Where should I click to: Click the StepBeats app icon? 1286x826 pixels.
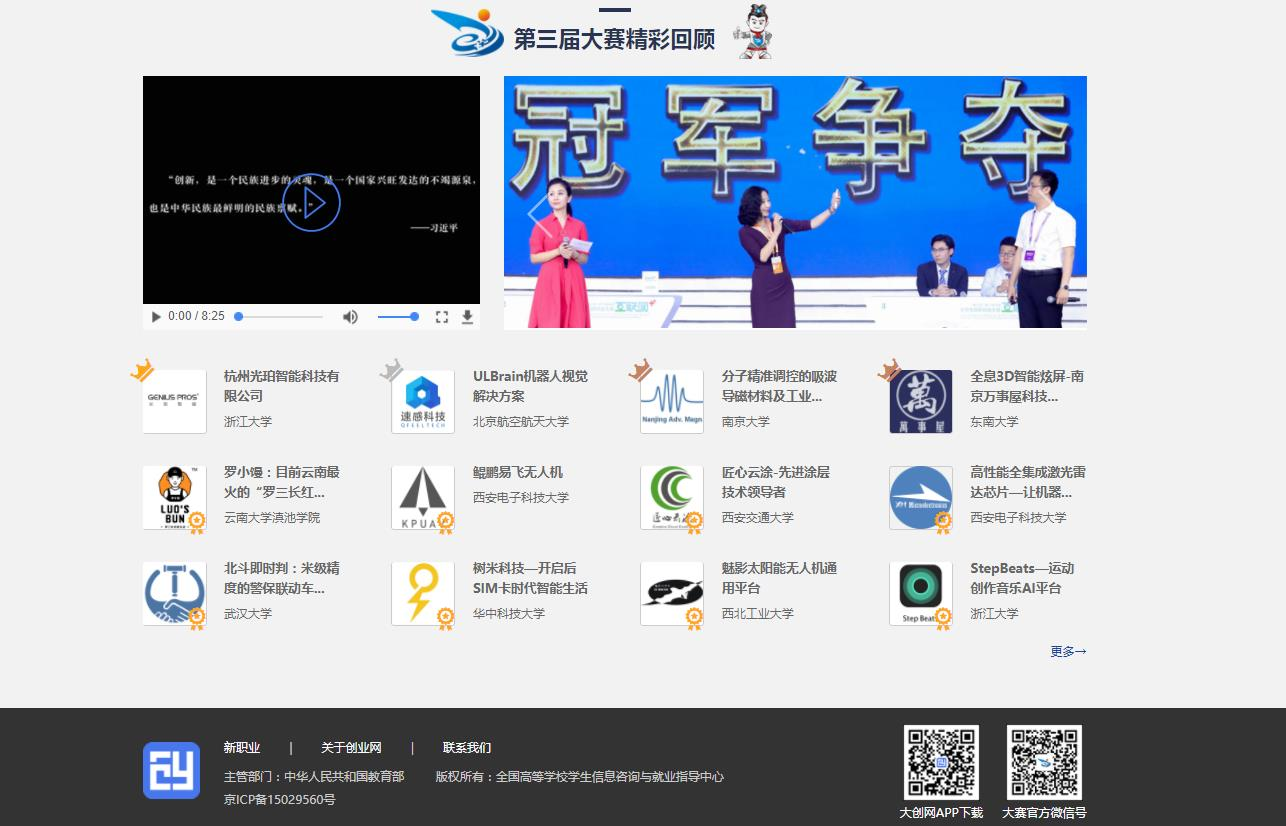click(x=920, y=593)
